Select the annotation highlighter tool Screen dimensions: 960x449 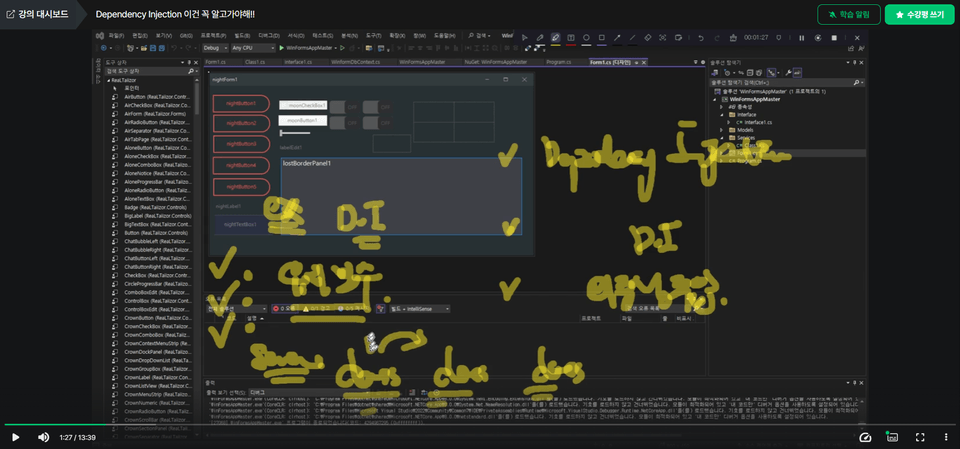coord(555,37)
